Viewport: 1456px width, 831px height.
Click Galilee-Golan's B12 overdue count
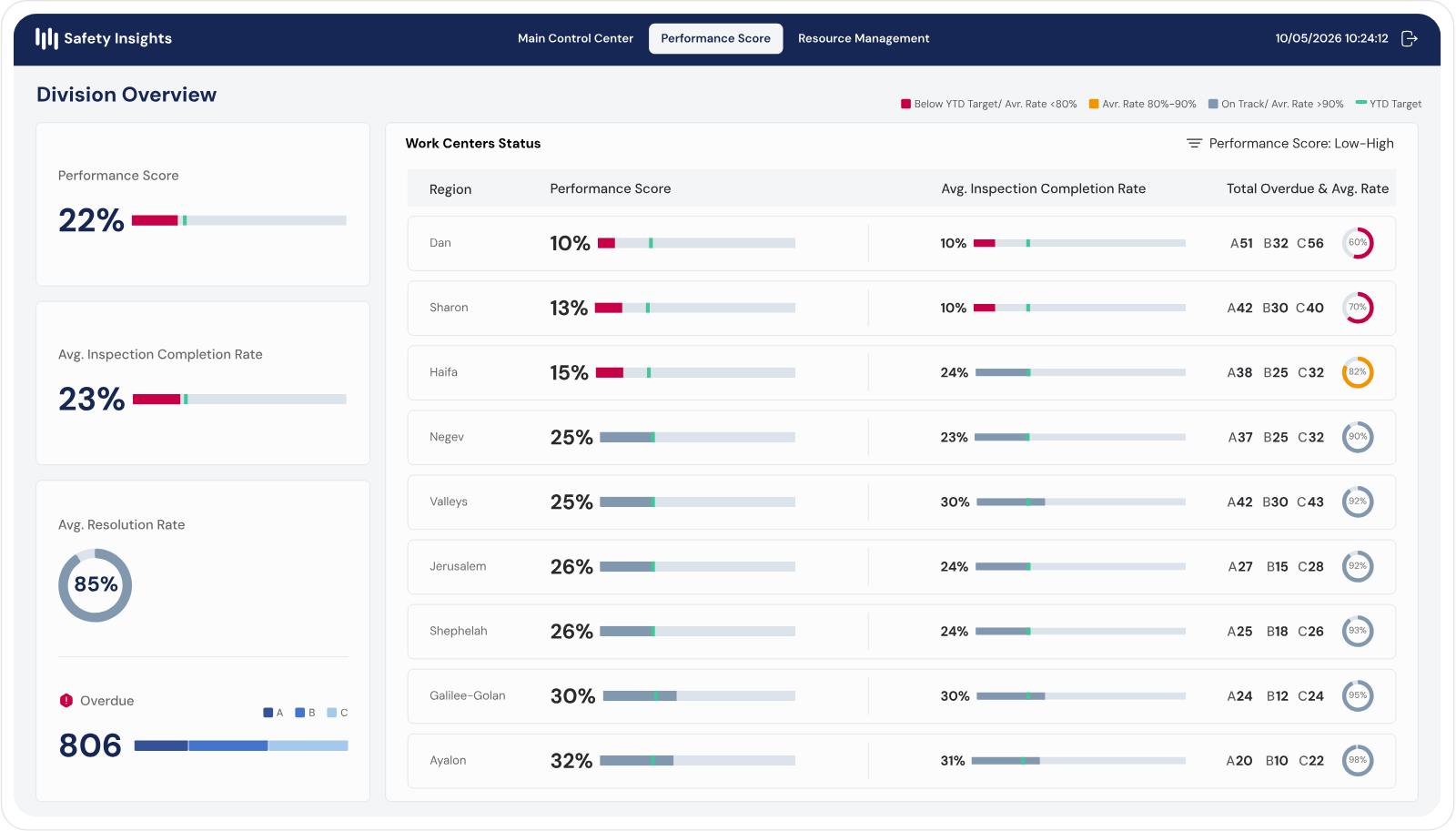point(1277,695)
